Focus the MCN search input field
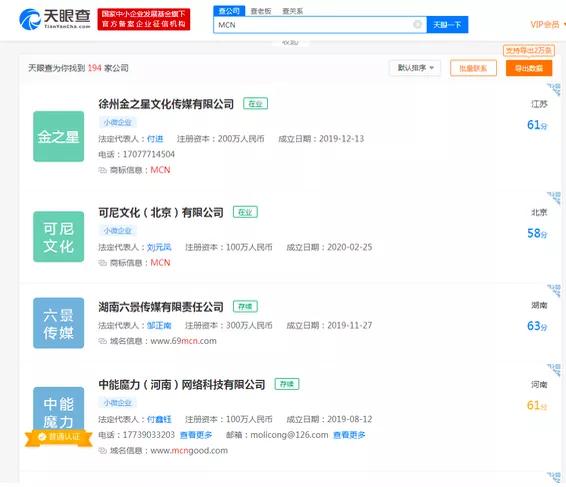 (x=313, y=25)
